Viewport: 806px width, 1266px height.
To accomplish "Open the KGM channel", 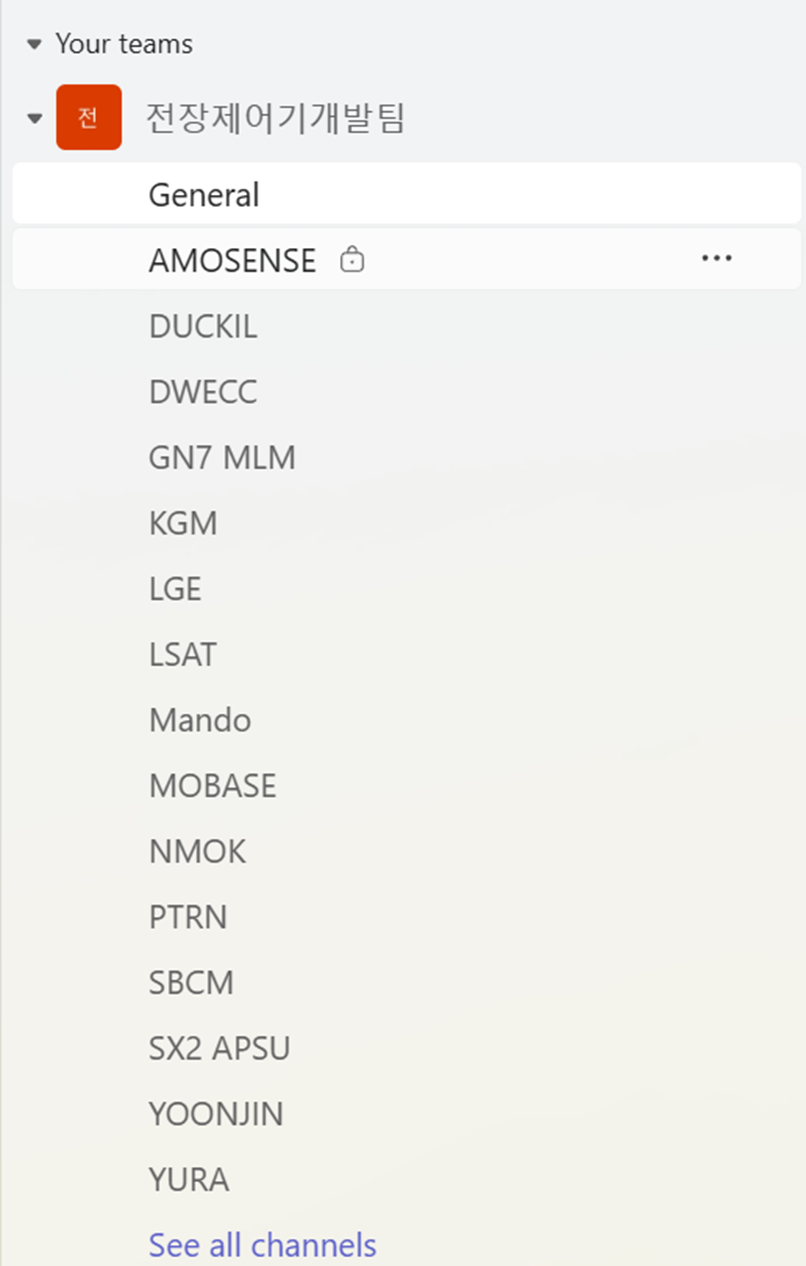I will pyautogui.click(x=182, y=523).
